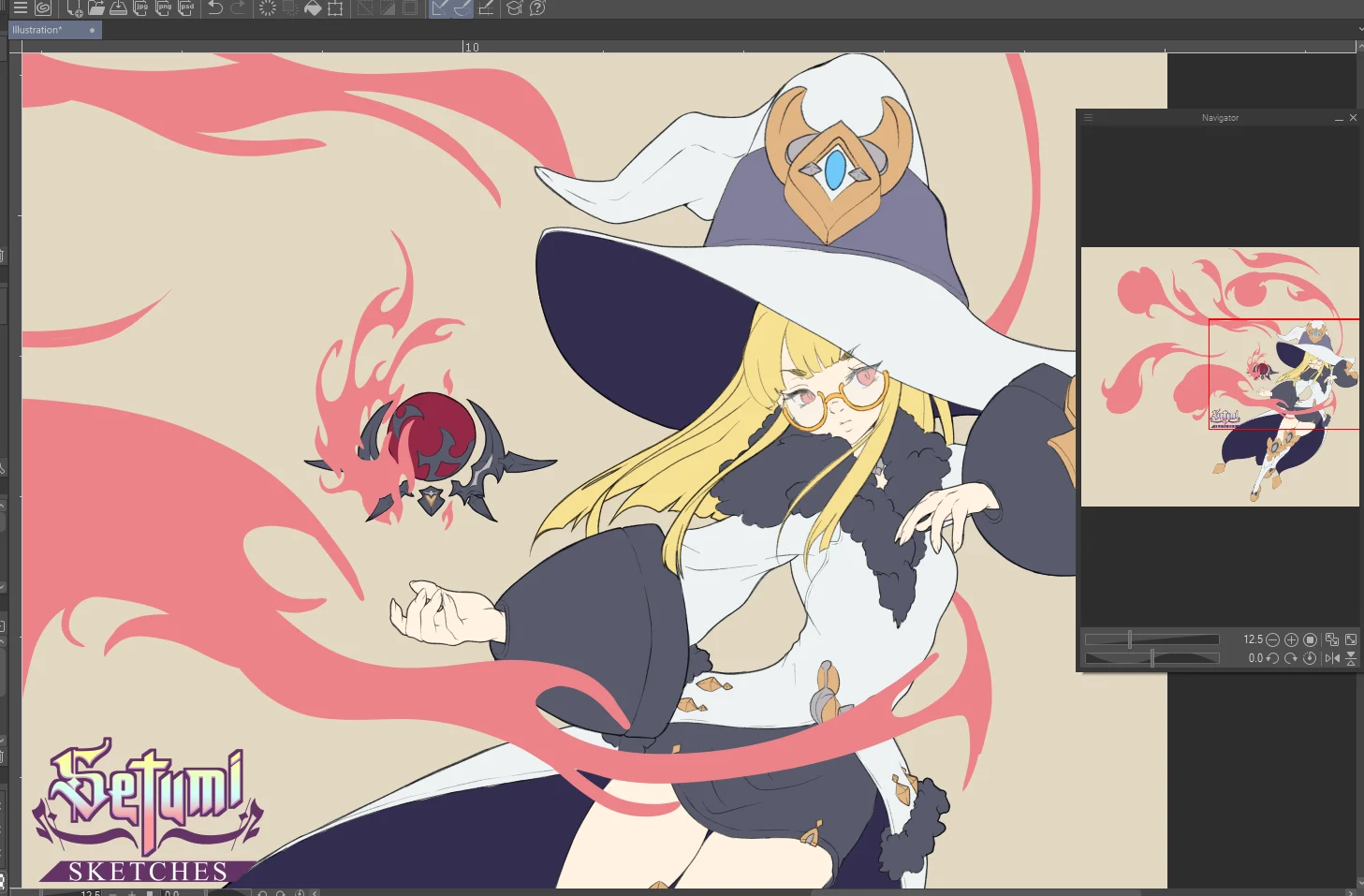Toggle snap to ruler in toolbar
1364x896 pixels.
[440, 8]
